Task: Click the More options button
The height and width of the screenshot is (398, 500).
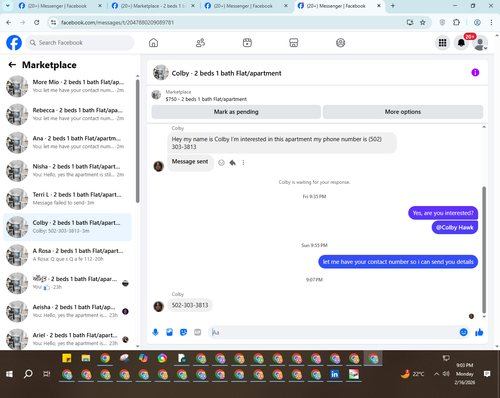Action: pos(403,112)
